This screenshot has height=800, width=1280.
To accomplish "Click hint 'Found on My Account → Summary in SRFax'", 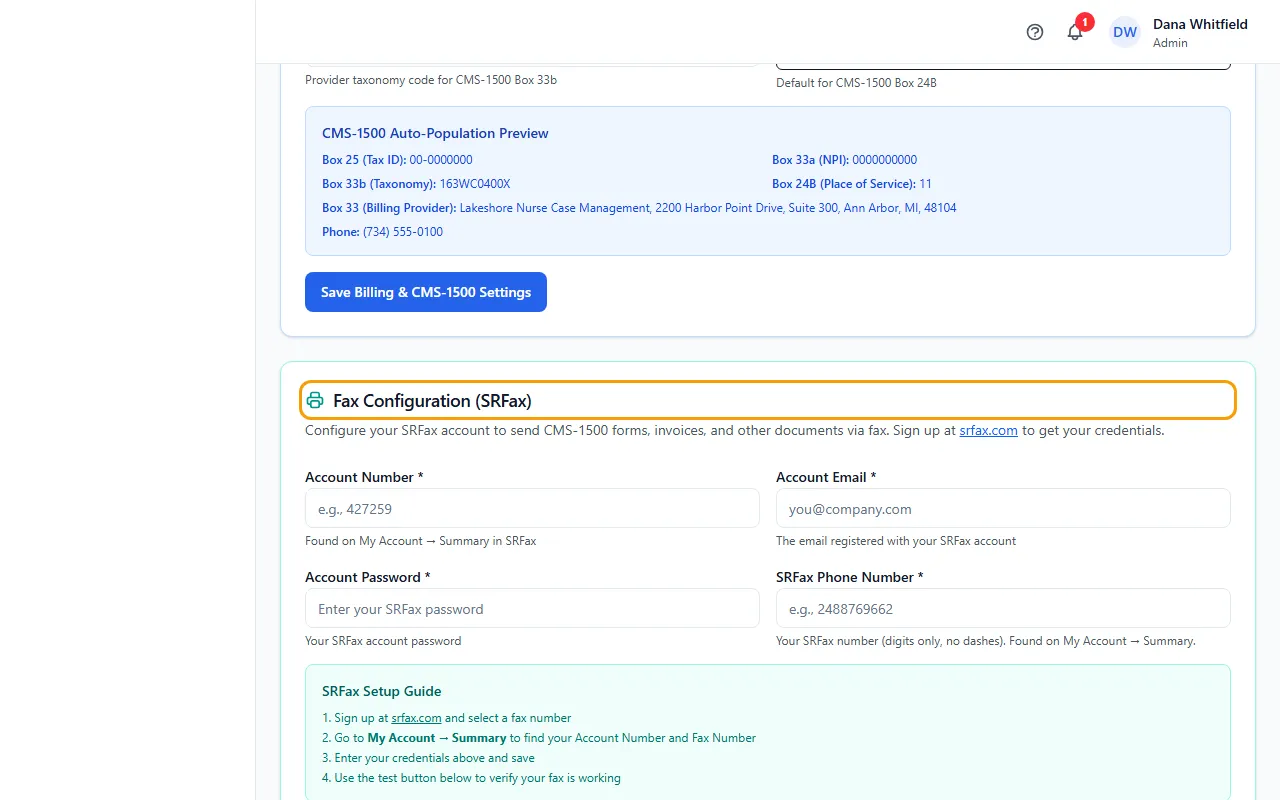I will 421,541.
